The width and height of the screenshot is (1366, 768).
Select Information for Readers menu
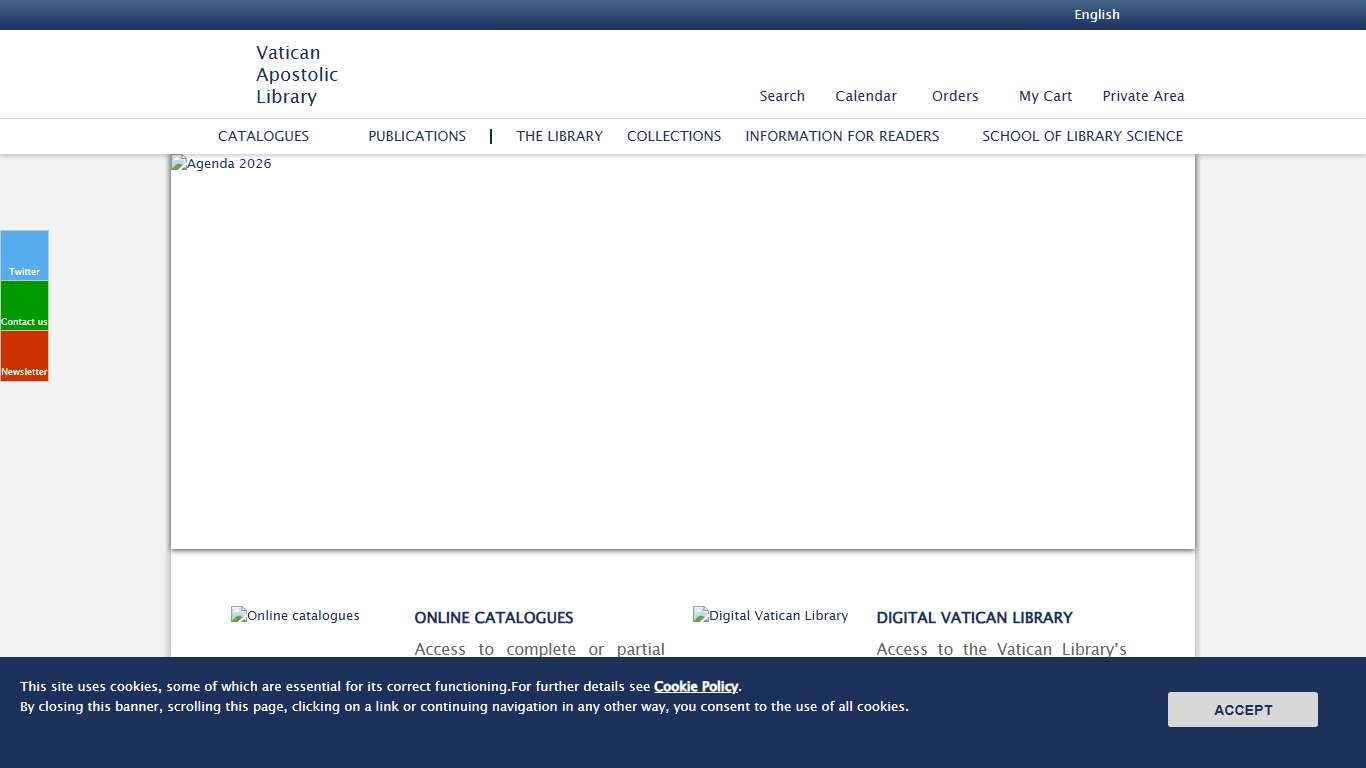click(x=842, y=136)
